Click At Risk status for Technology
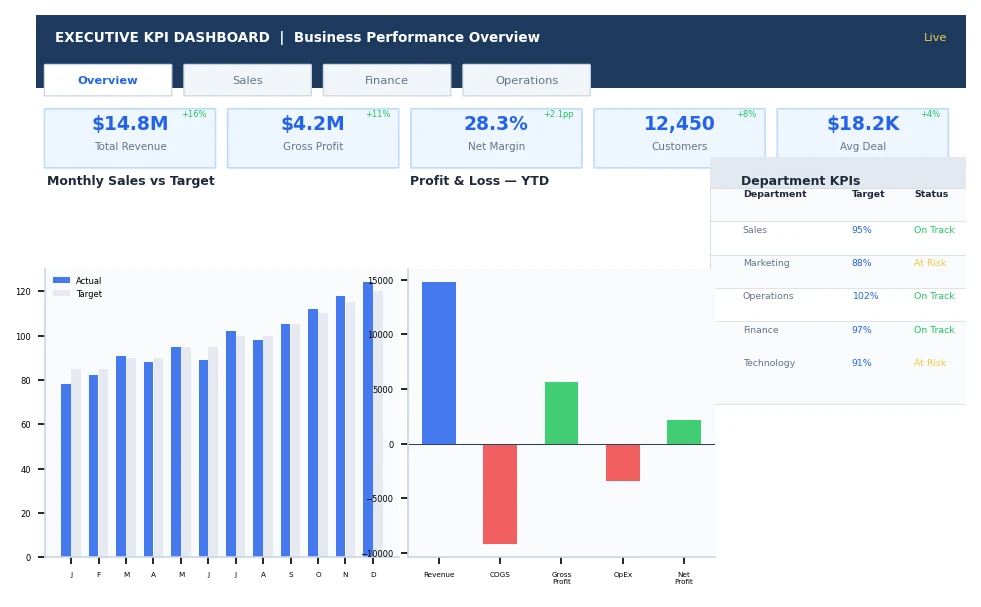This screenshot has width=981, height=607. click(x=930, y=363)
